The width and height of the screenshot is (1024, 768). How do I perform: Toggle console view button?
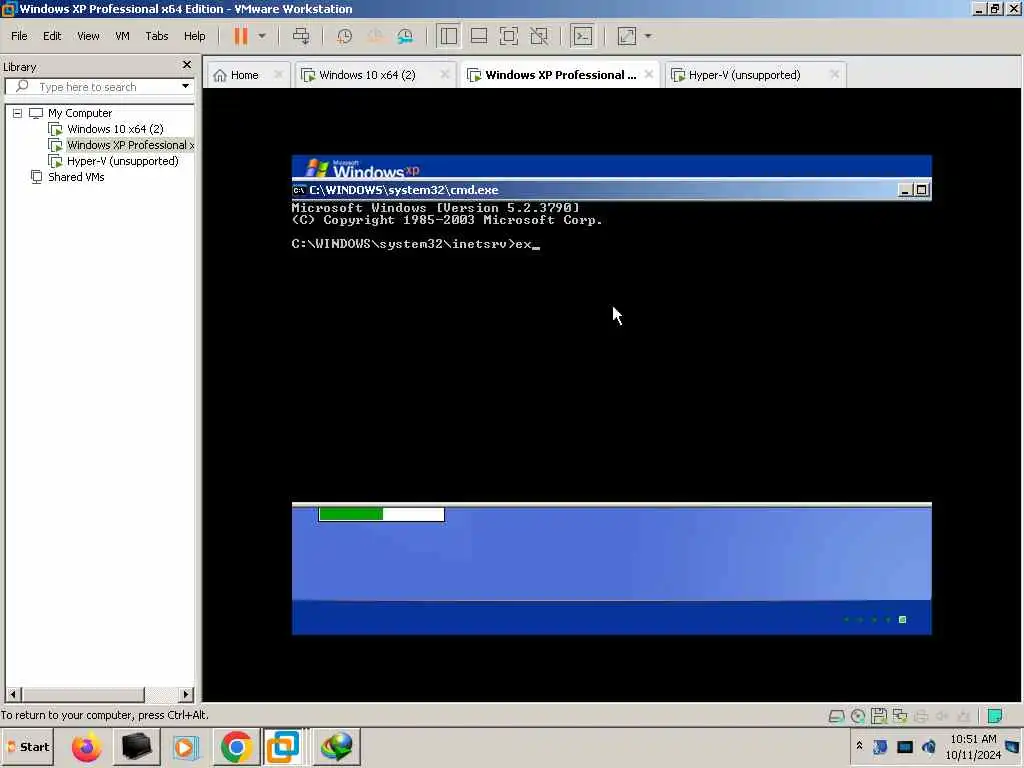click(582, 36)
